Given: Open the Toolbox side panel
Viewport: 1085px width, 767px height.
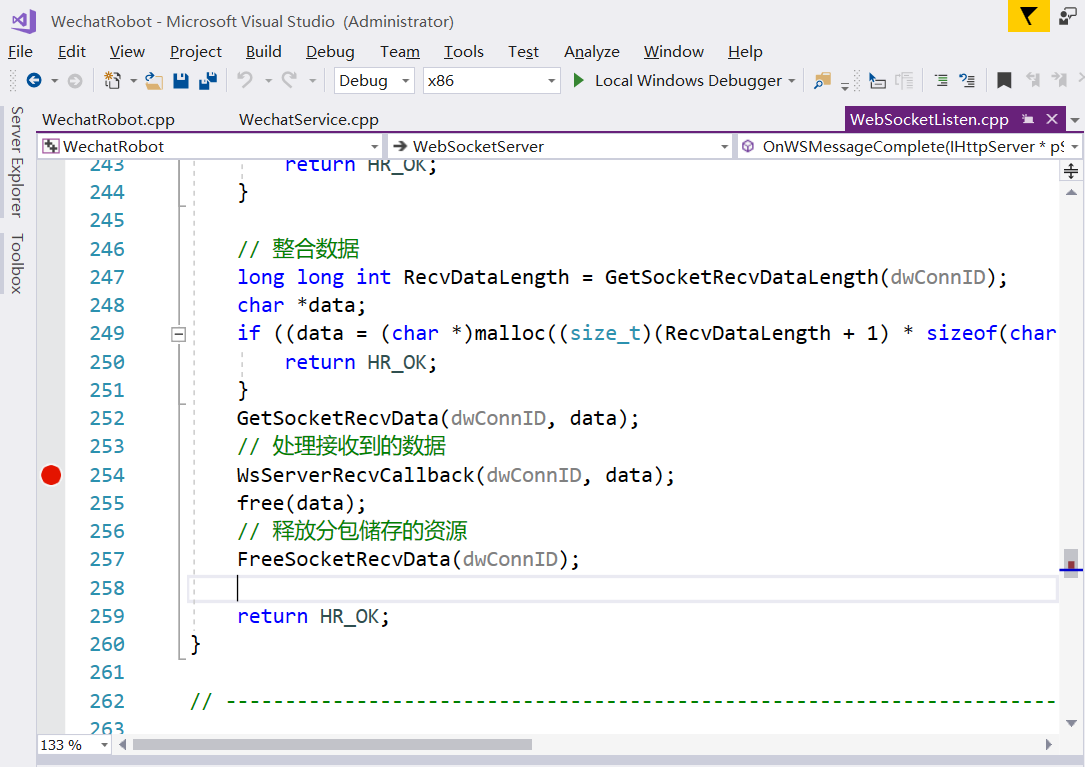Looking at the screenshot, I should 17,264.
